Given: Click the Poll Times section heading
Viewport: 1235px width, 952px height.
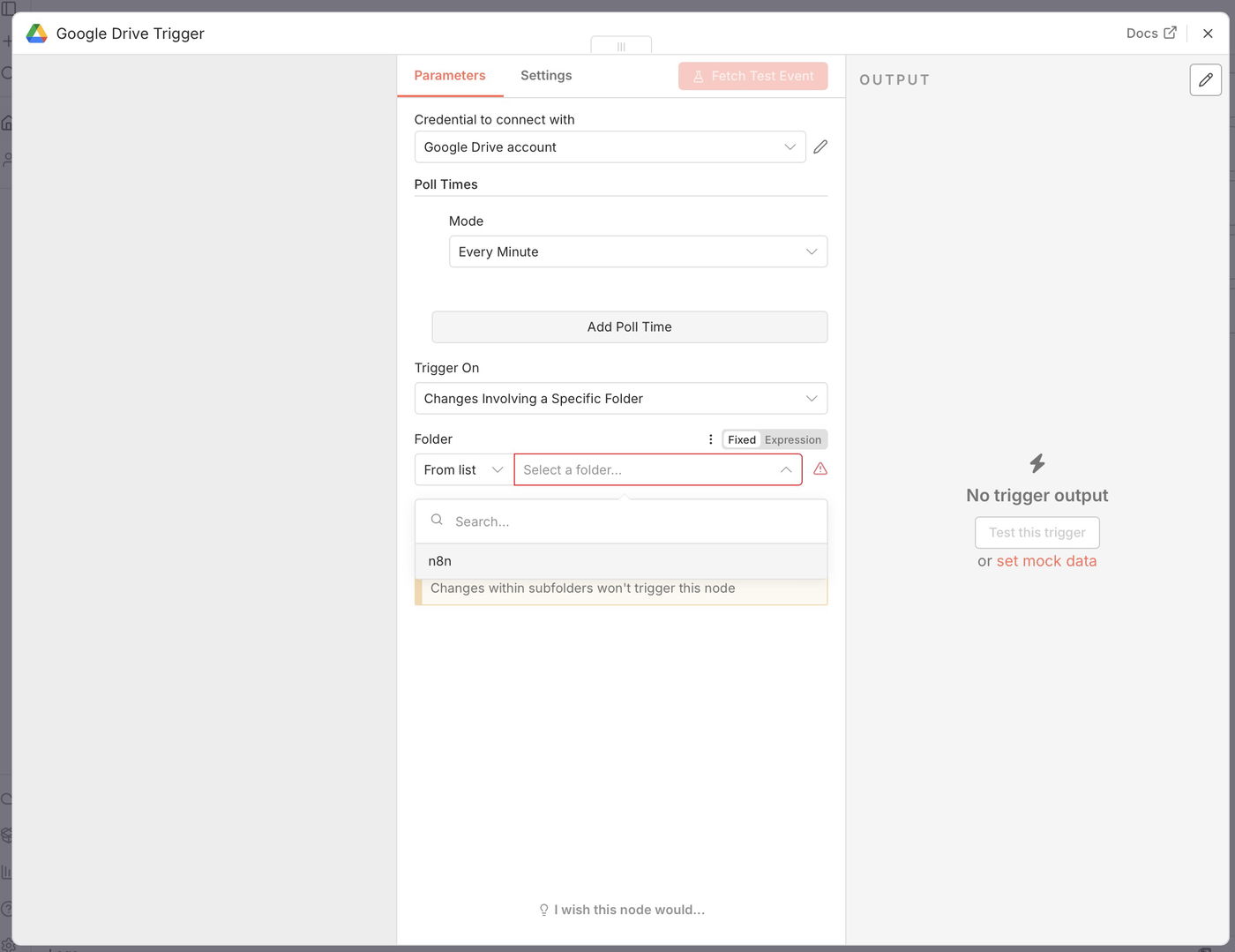Looking at the screenshot, I should pos(446,184).
